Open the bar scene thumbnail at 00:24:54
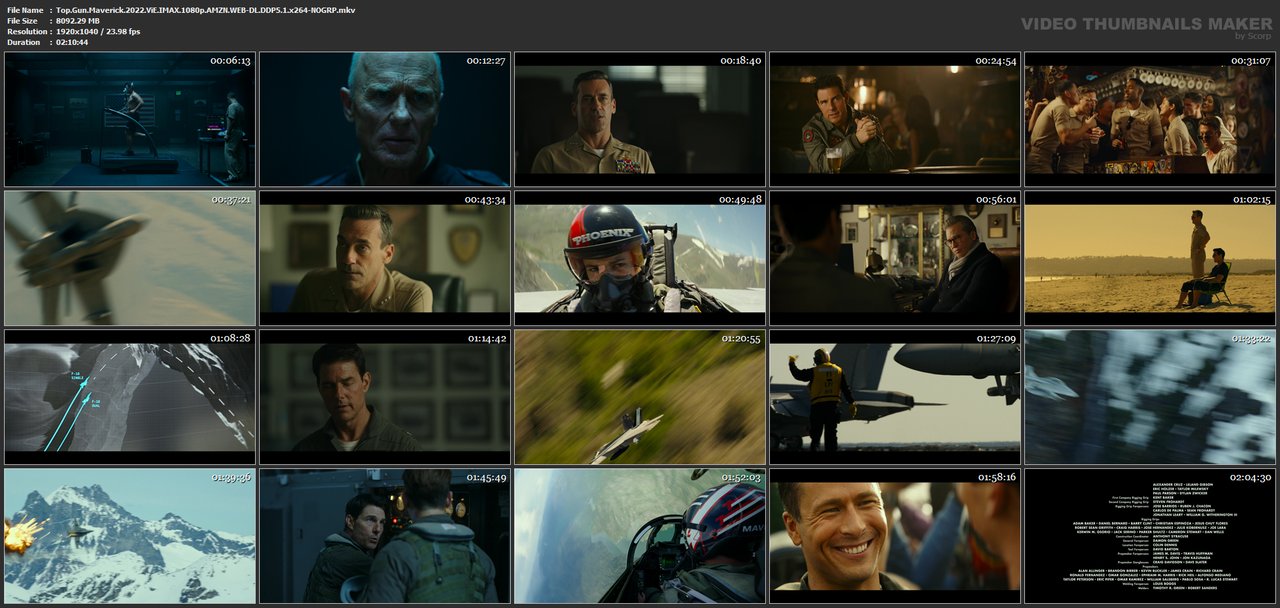The width and height of the screenshot is (1280, 608). pos(895,119)
